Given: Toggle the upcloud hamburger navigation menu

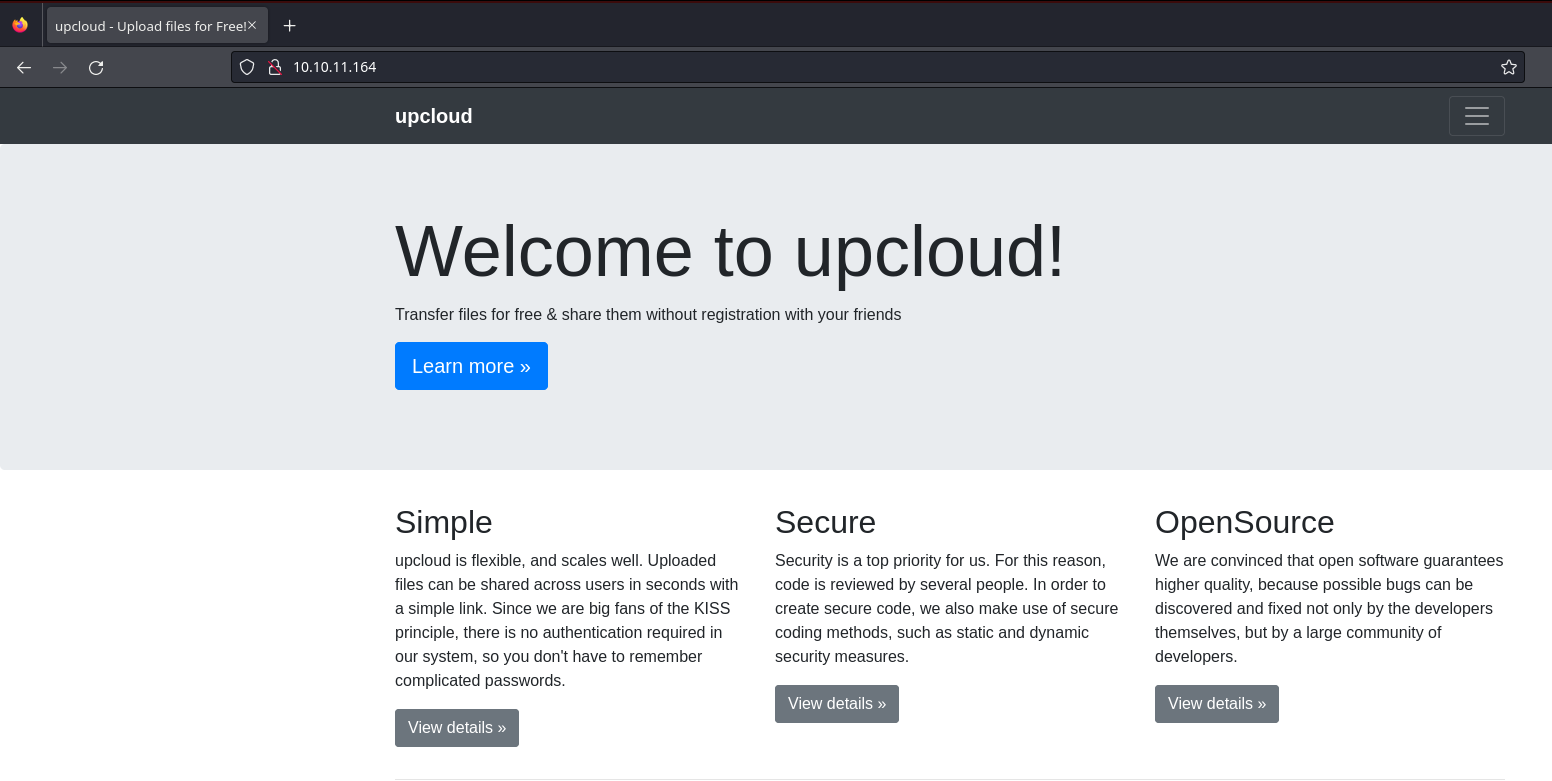Looking at the screenshot, I should point(1476,116).
